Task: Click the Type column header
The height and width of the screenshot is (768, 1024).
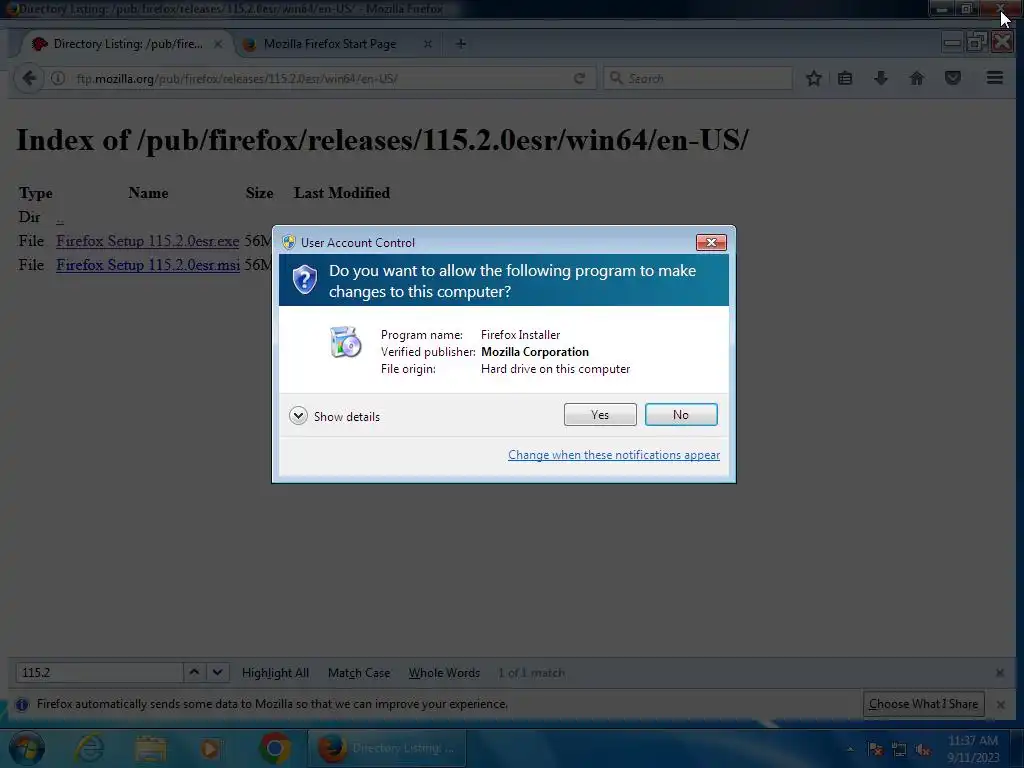Action: 35,193
